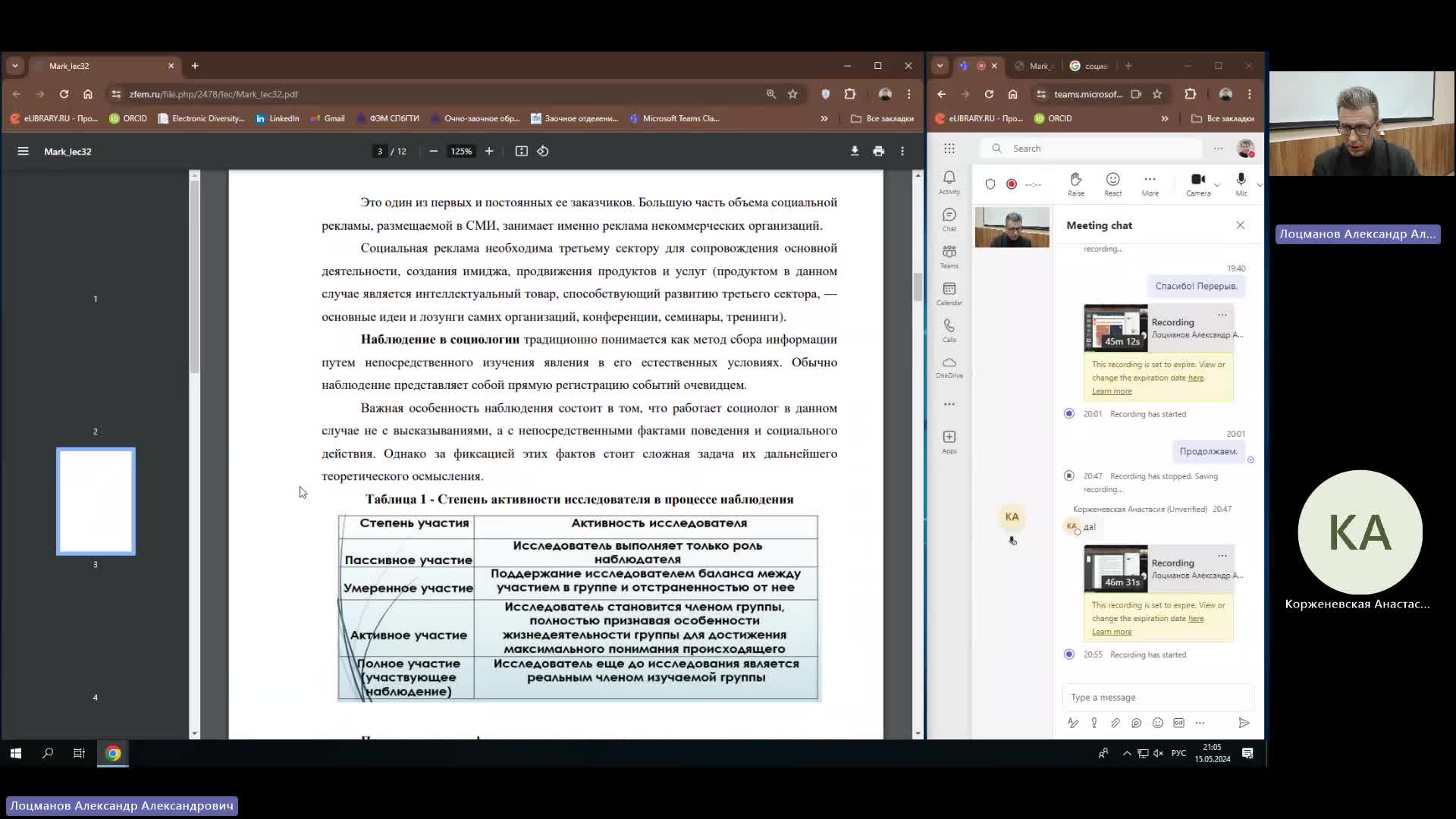The width and height of the screenshot is (1456, 819).
Task: Open React emoji options in meeting
Action: click(1113, 184)
